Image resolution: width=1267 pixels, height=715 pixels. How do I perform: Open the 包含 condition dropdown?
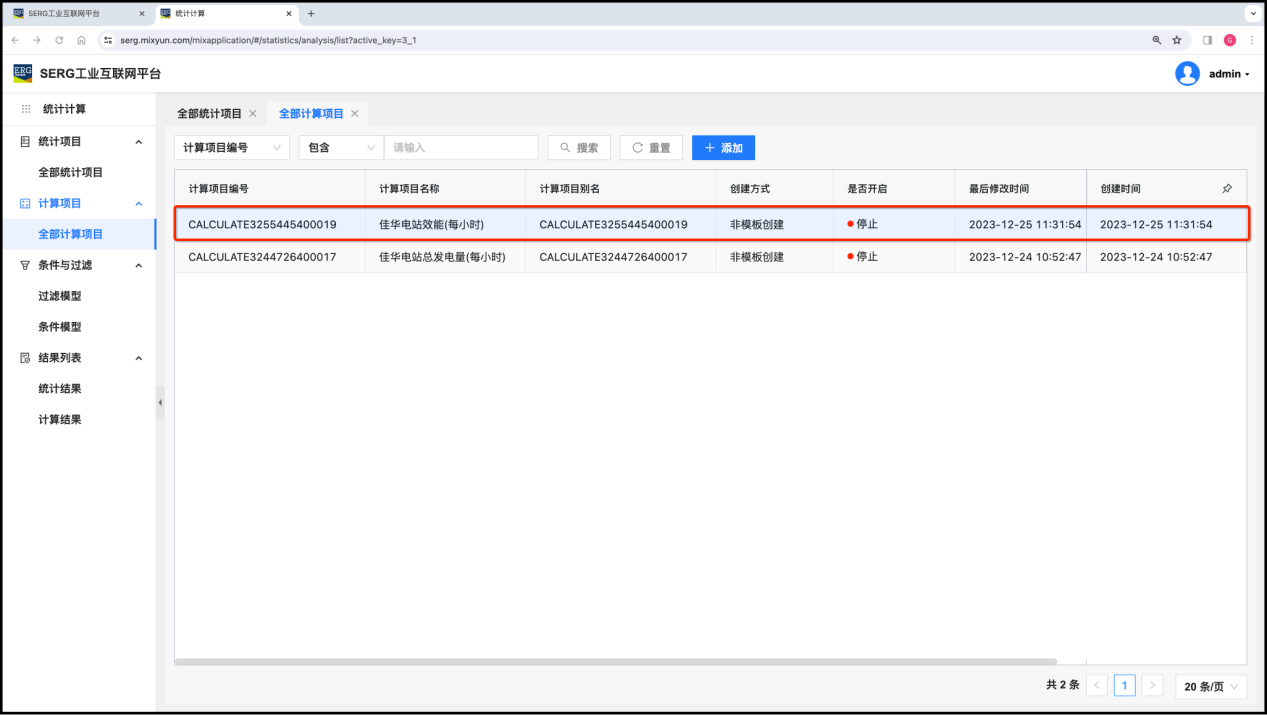(x=341, y=148)
